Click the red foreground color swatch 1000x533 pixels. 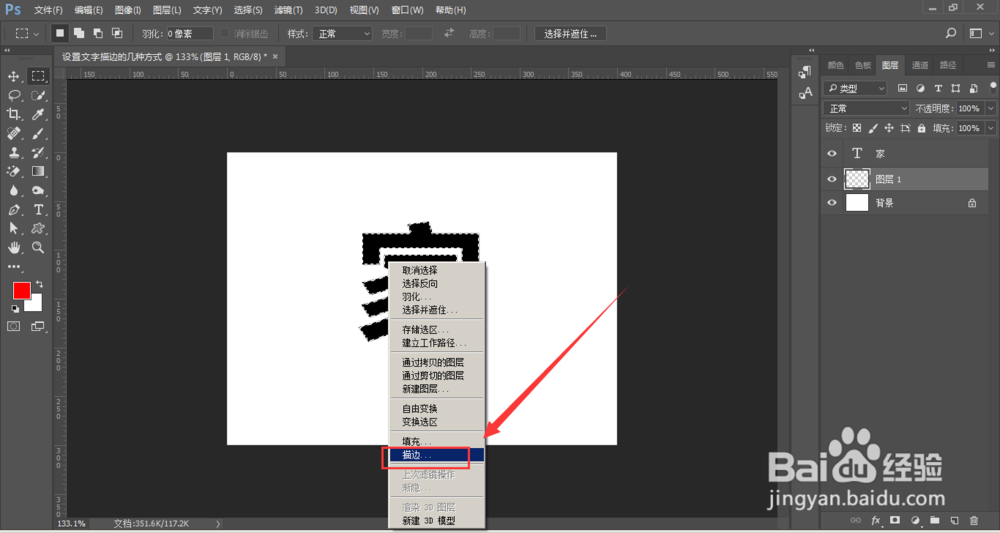[x=22, y=291]
